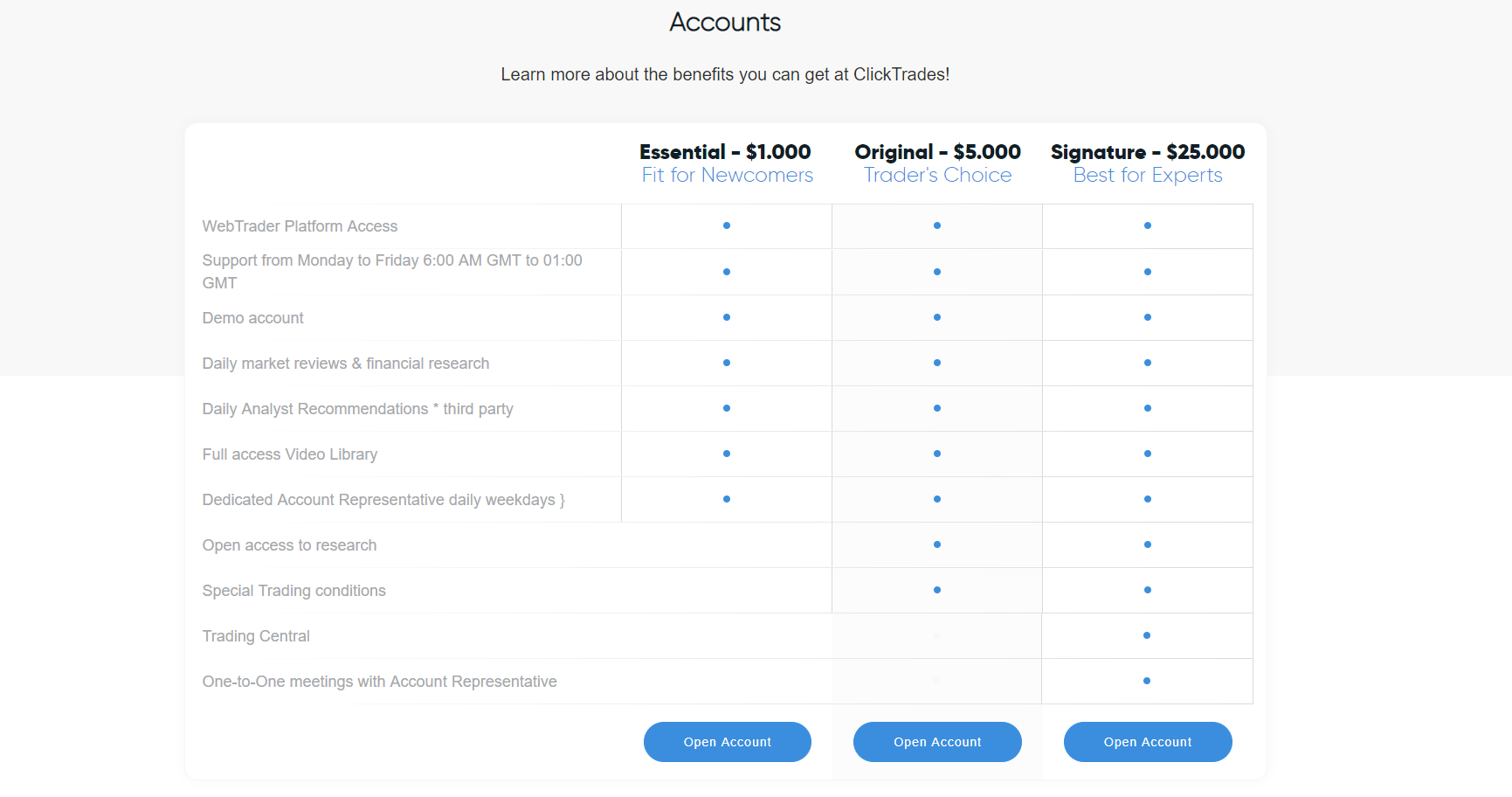The height and width of the screenshot is (797, 1512).
Task: Click Essential dot for Dedicated Account Representative
Action: point(727,499)
